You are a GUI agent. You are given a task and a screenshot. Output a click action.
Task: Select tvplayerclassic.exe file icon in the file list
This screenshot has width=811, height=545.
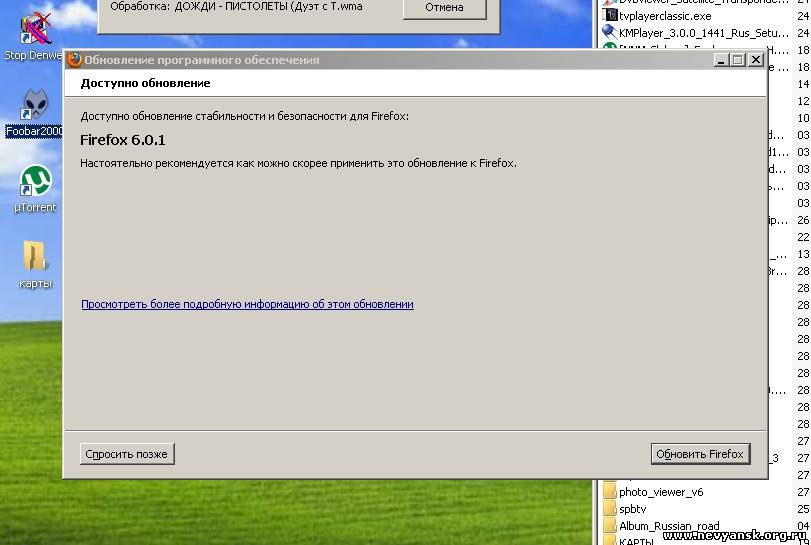(610, 16)
